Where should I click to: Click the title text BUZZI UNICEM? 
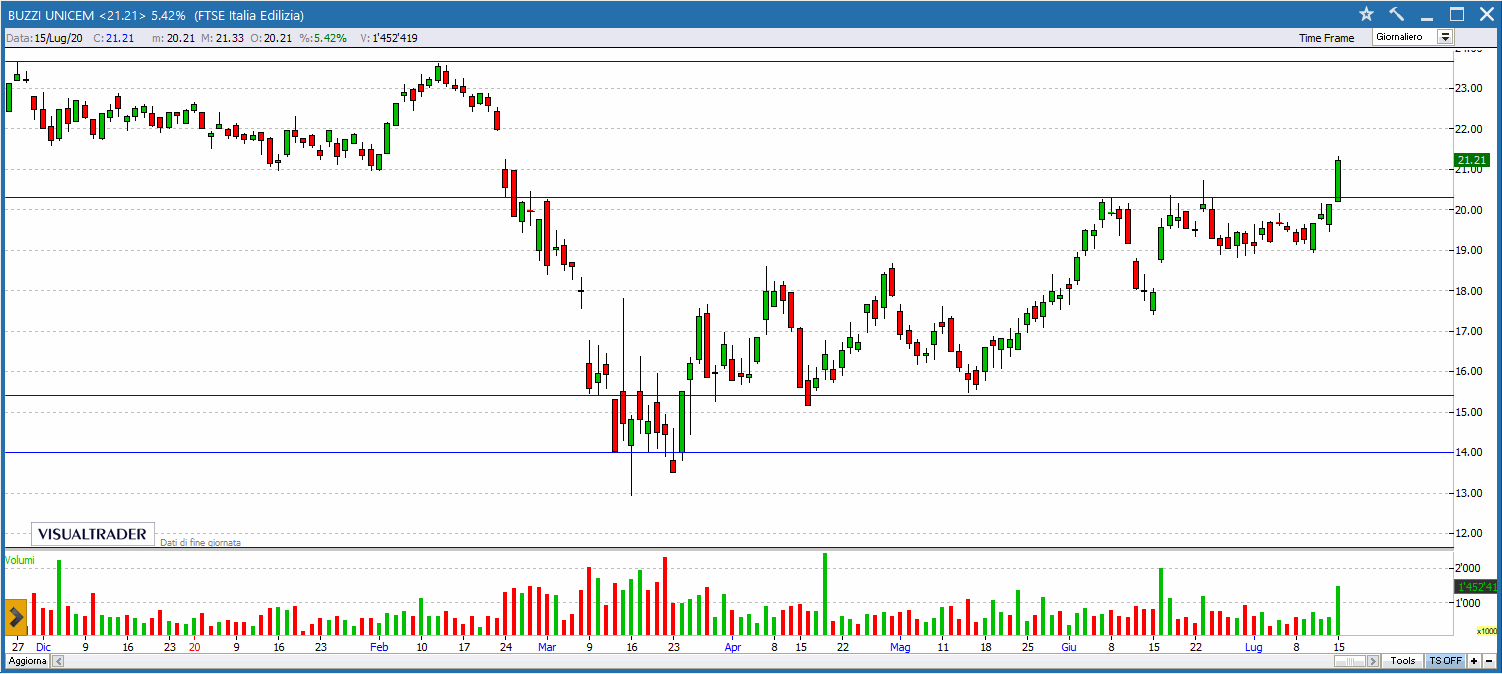[51, 16]
